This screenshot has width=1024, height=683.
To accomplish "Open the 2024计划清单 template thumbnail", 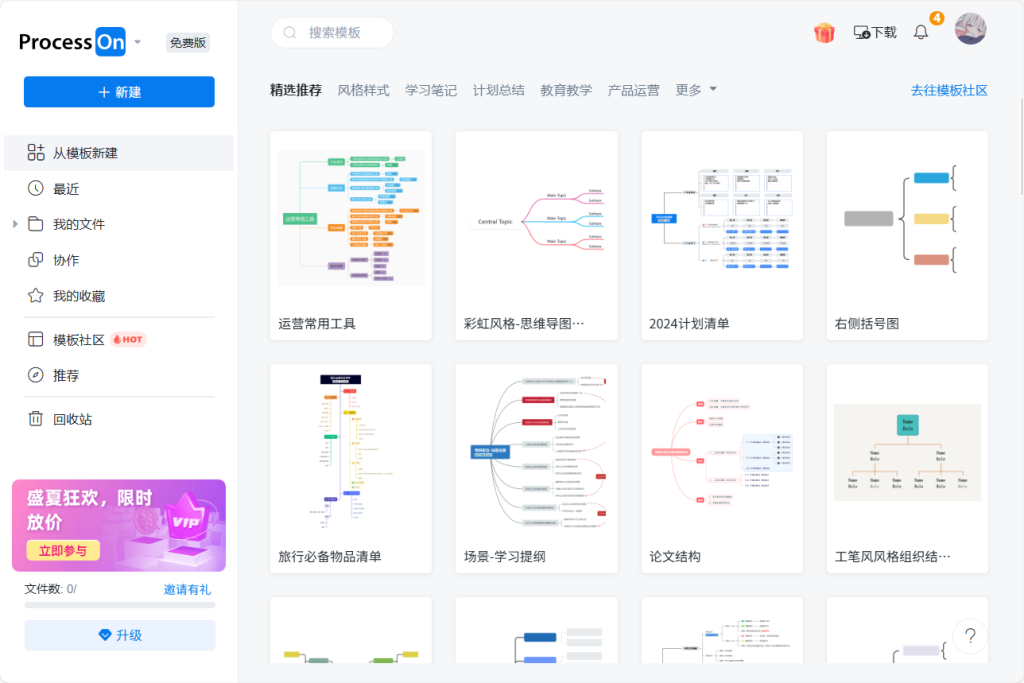I will [722, 218].
